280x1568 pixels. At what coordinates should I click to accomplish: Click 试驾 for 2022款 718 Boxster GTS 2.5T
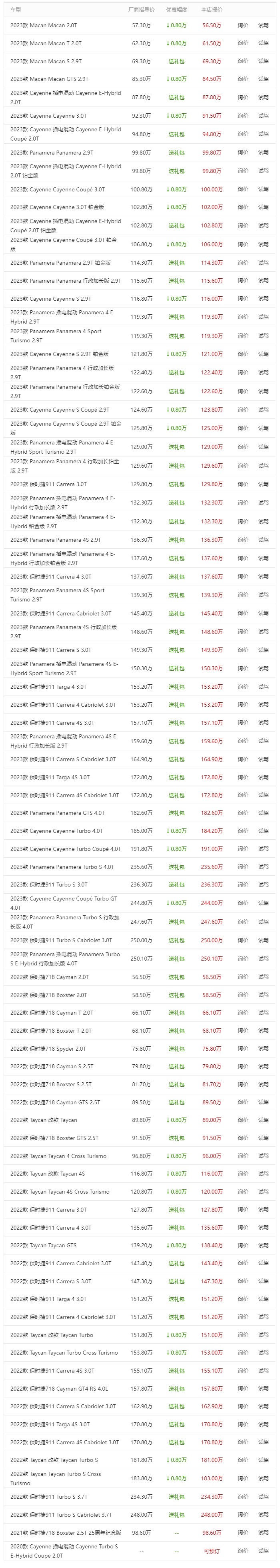[263, 1138]
